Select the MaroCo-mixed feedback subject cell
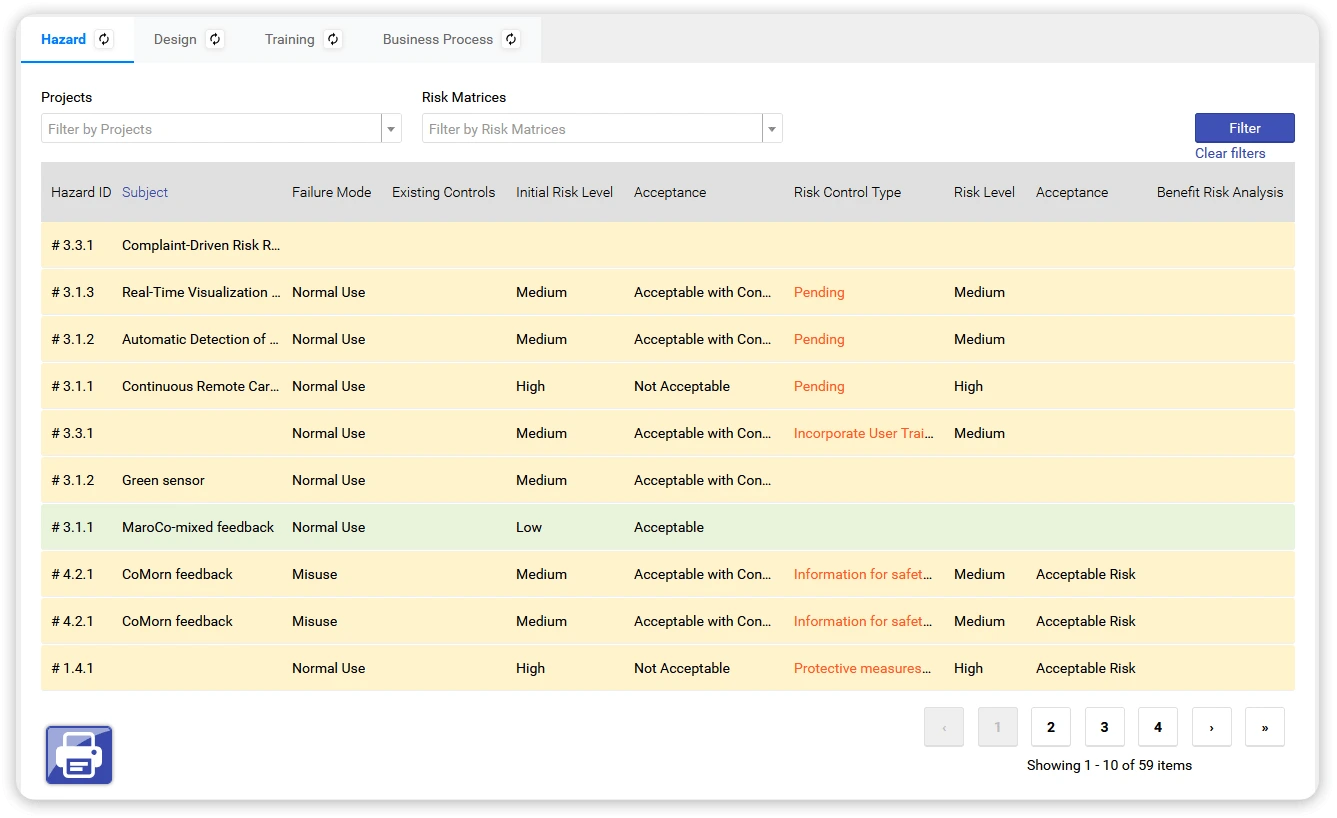This screenshot has height=818, width=1337. point(198,527)
